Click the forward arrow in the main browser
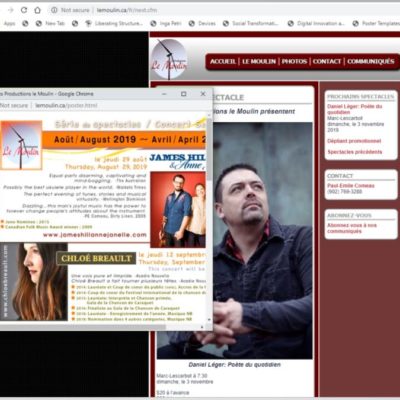Image resolution: width=400 pixels, height=400 pixels. (x=11, y=10)
